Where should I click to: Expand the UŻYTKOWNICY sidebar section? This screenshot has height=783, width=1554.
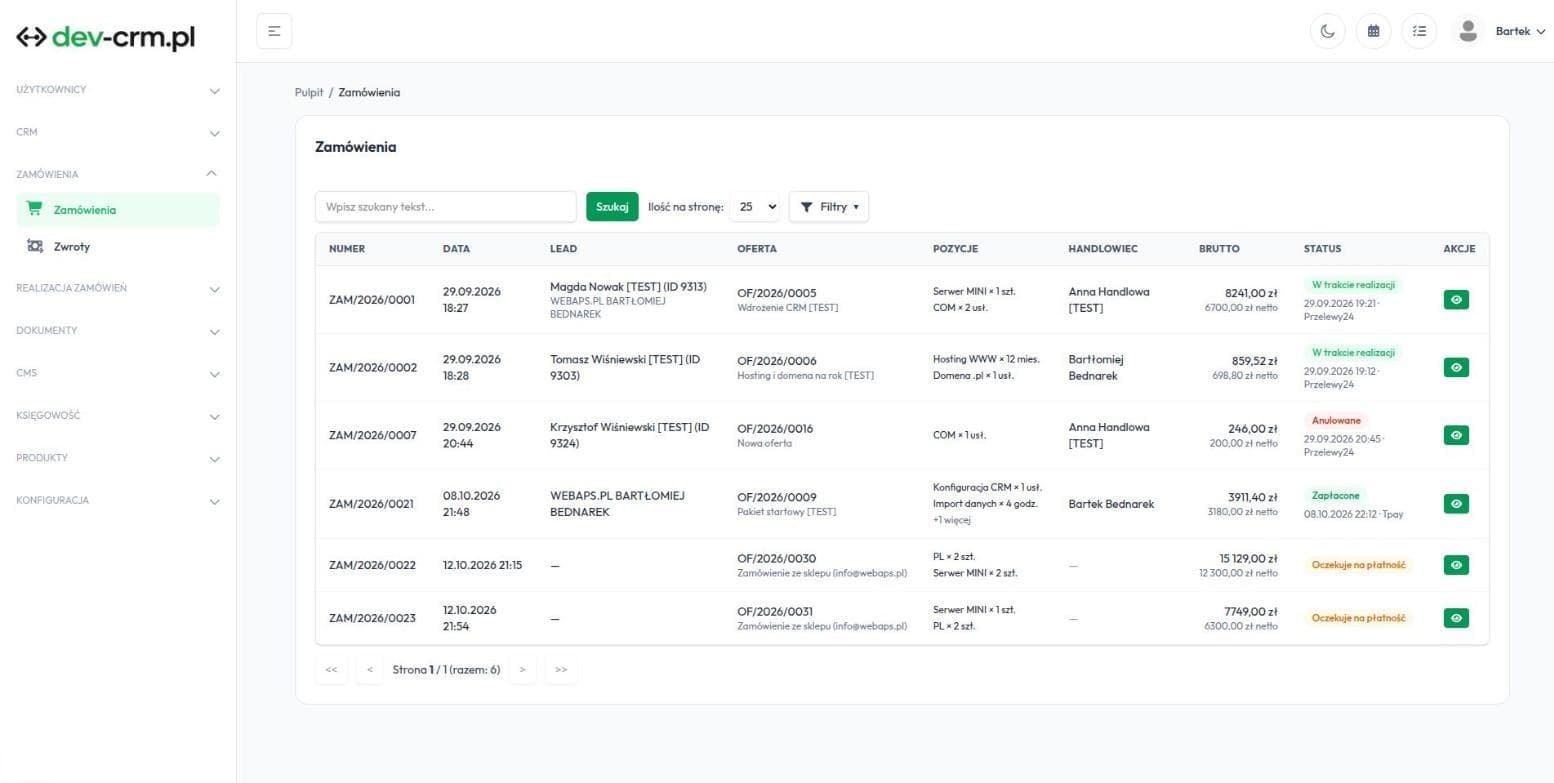pyautogui.click(x=118, y=90)
